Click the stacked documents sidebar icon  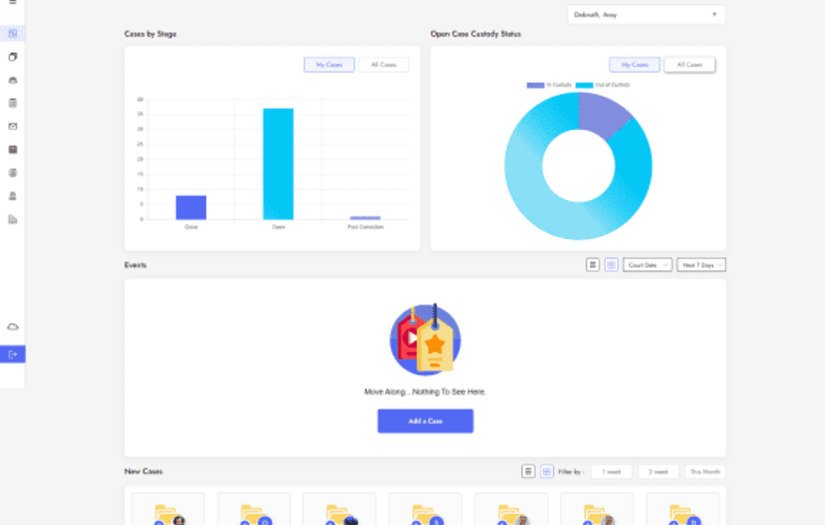pos(13,57)
